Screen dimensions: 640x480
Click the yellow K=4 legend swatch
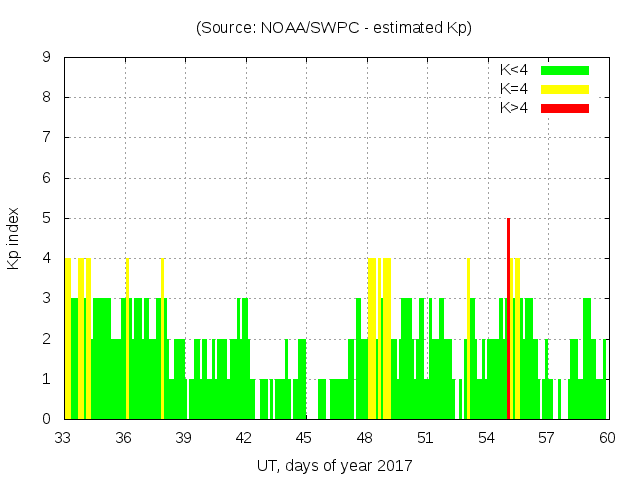(565, 89)
